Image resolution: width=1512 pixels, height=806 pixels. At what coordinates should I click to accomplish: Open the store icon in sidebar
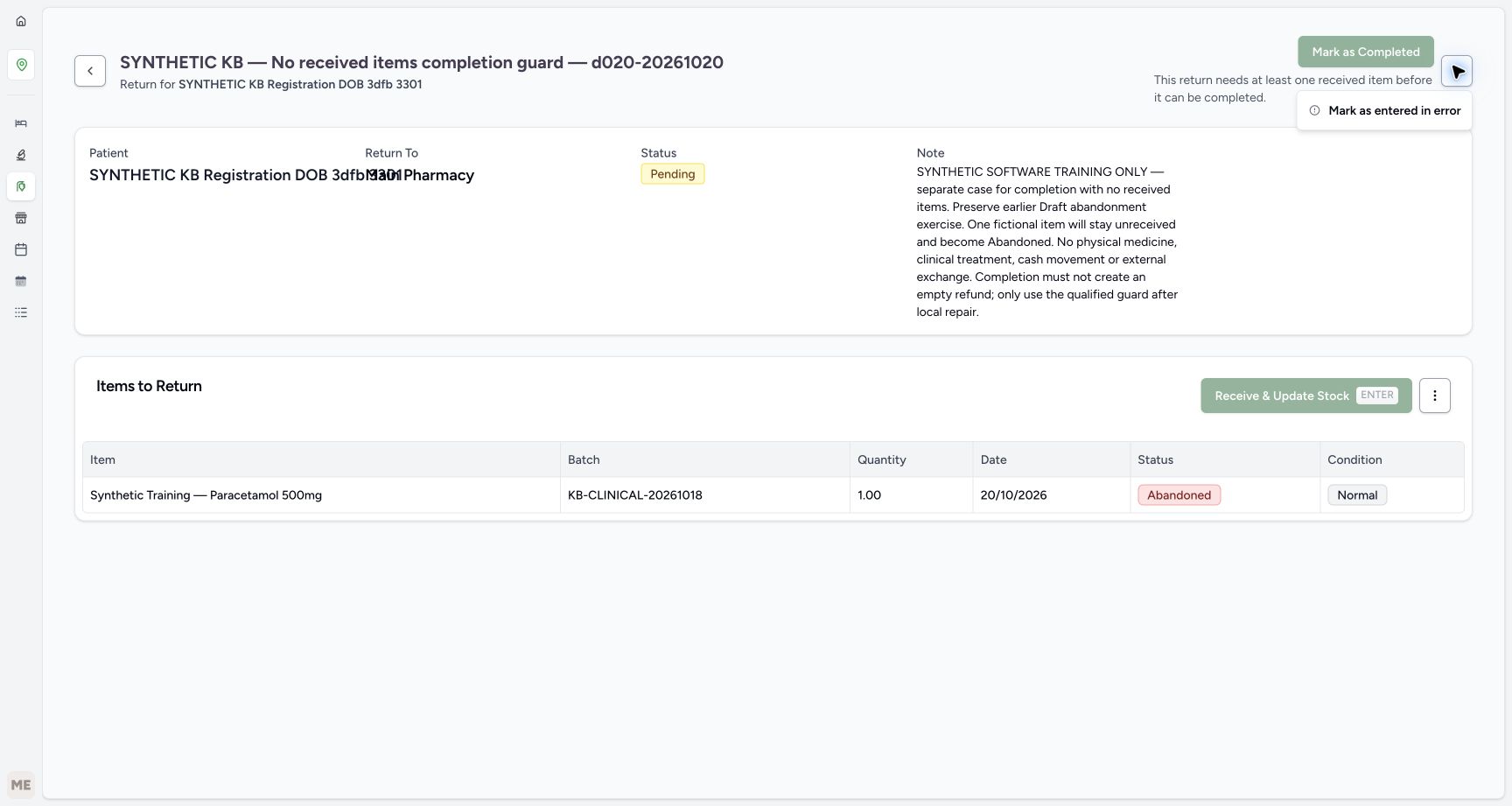click(21, 218)
